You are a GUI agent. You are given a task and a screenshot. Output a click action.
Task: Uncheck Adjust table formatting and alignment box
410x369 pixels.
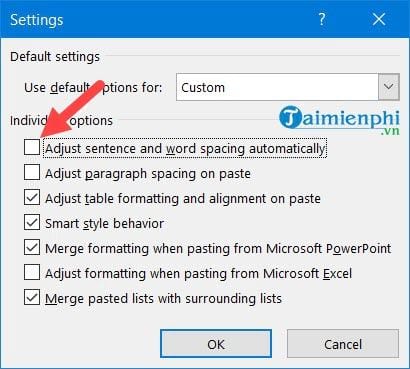click(32, 197)
